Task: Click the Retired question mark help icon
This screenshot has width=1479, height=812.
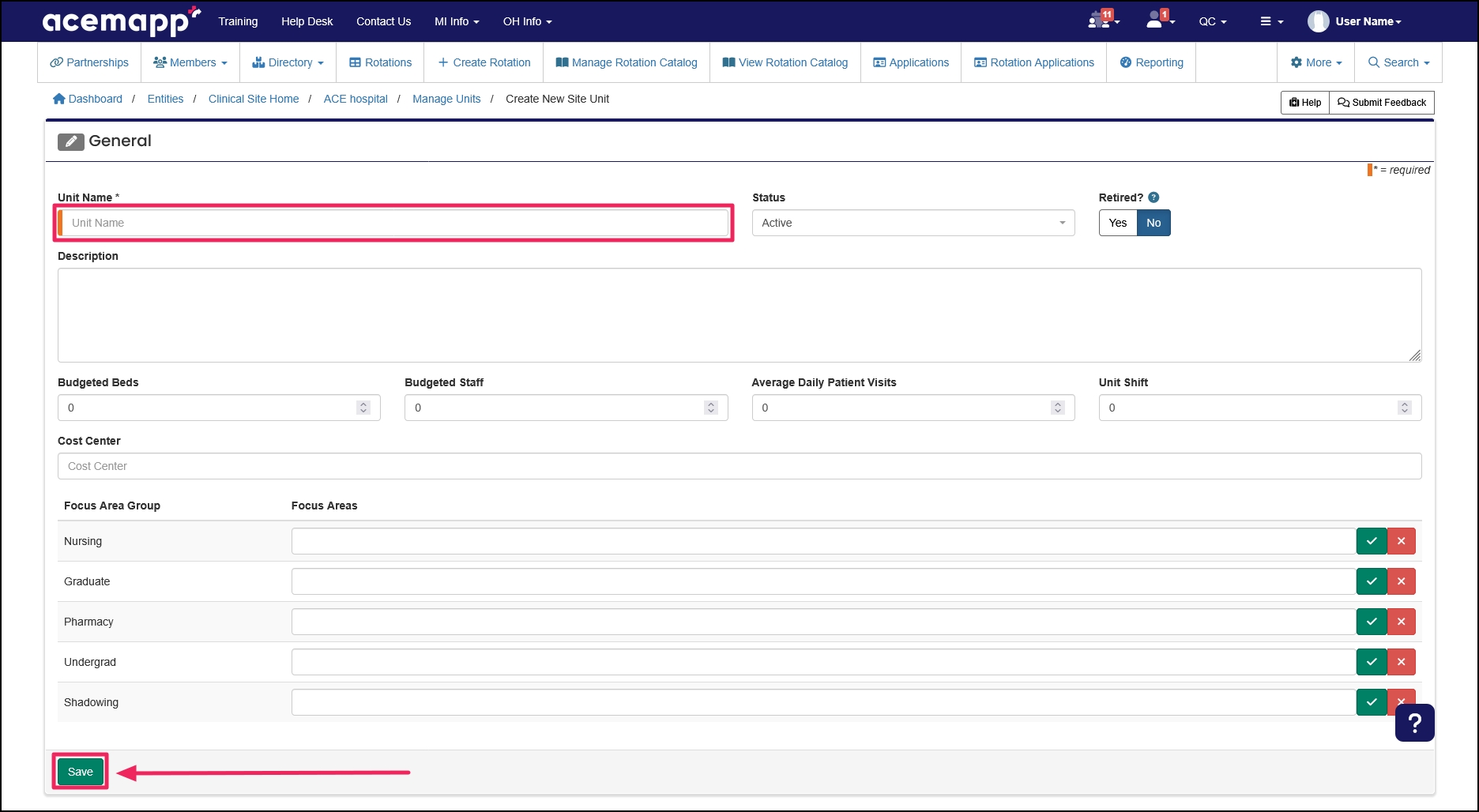Action: click(x=1153, y=197)
